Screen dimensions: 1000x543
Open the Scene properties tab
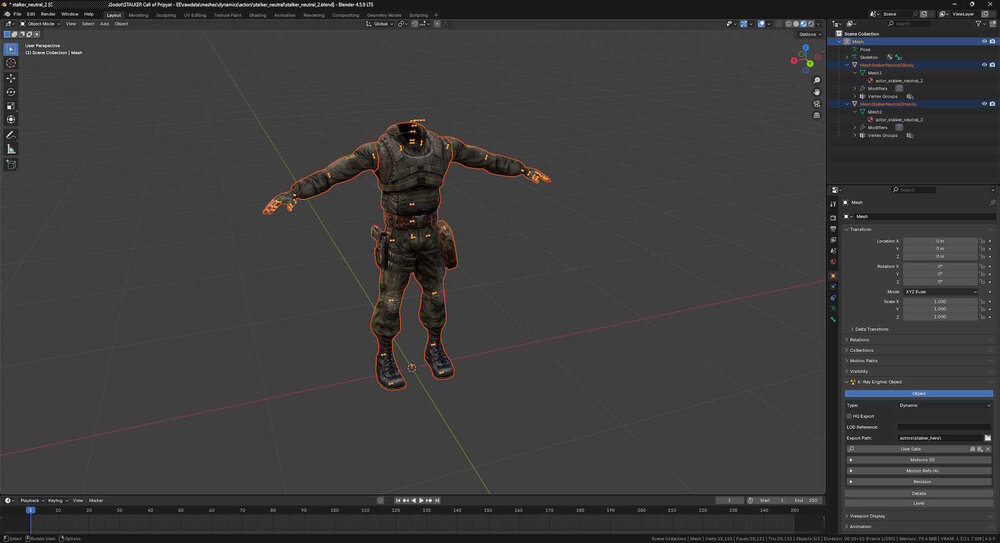(833, 251)
